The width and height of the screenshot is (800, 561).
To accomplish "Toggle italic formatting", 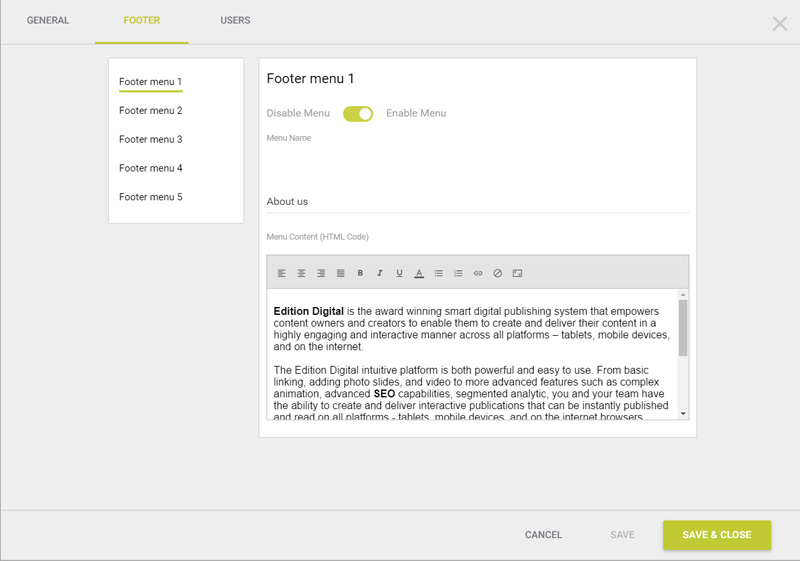I will click(380, 273).
